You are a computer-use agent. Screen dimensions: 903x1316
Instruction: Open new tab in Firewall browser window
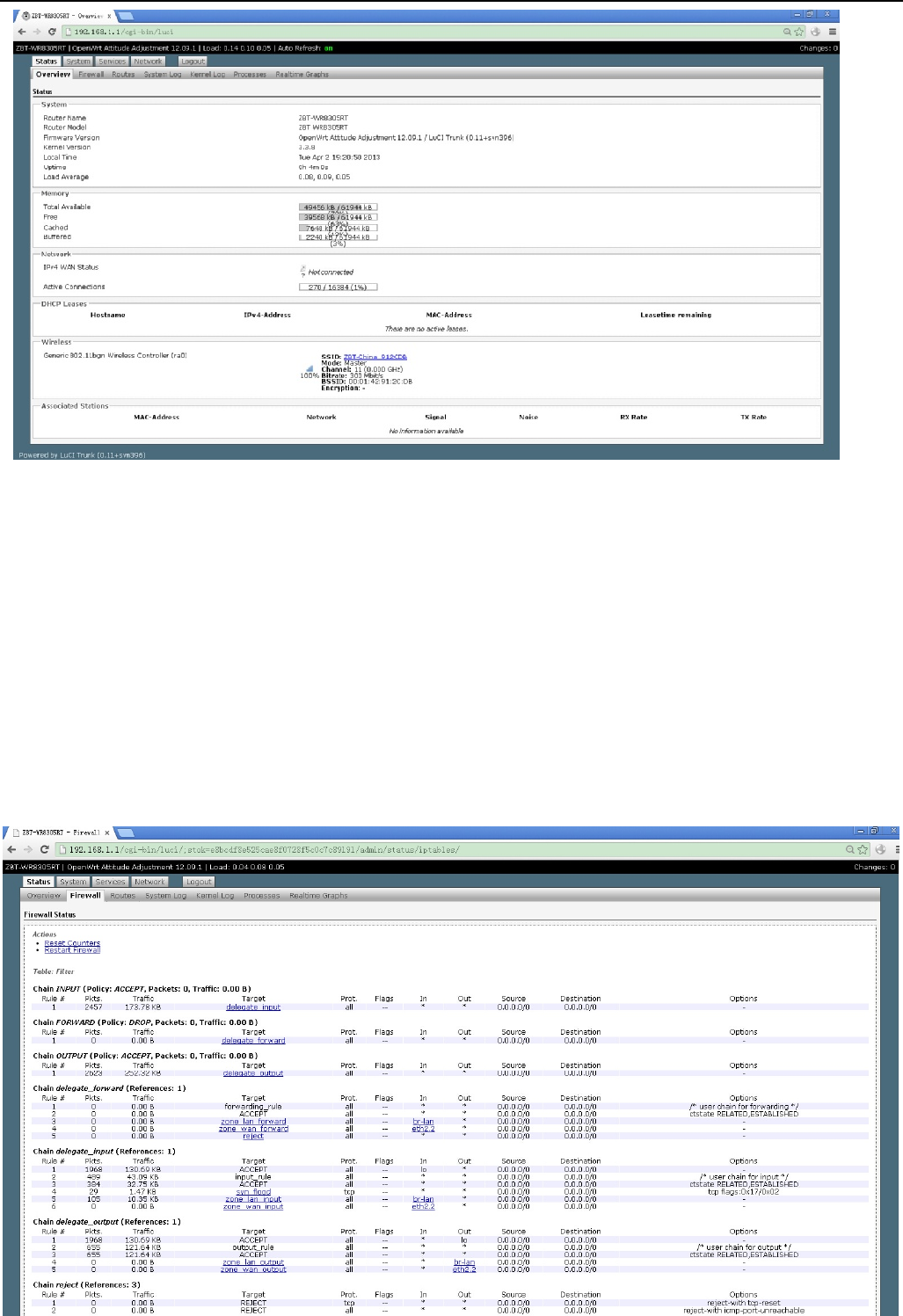tap(125, 832)
